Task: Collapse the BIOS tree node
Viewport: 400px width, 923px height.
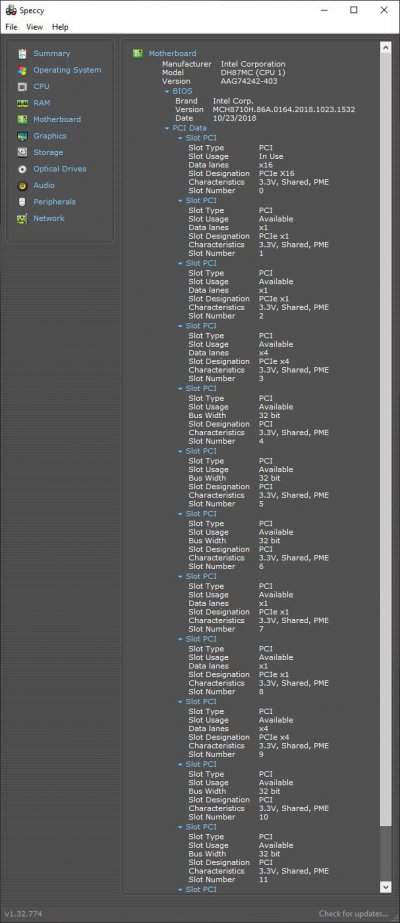Action: [167, 92]
